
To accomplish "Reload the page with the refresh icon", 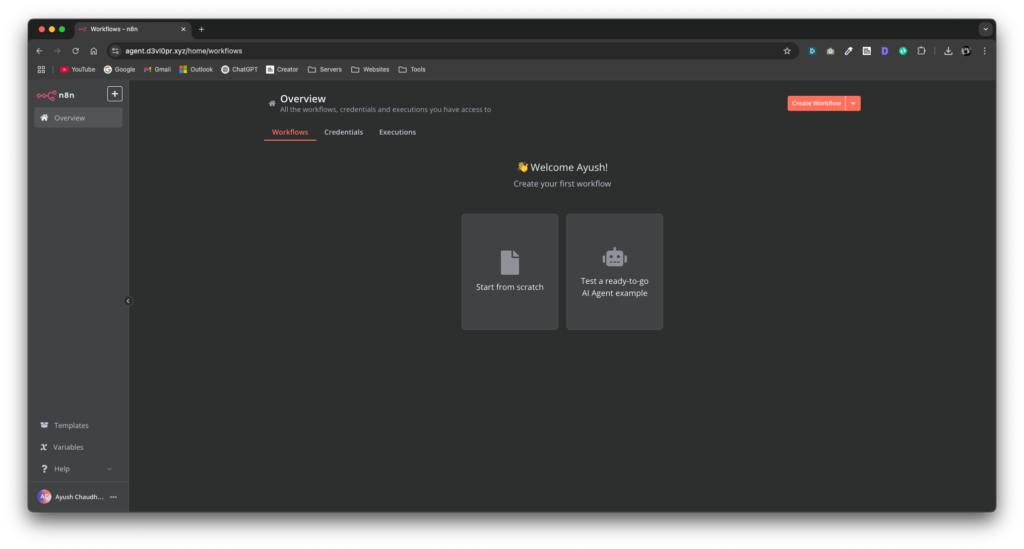I will (76, 51).
